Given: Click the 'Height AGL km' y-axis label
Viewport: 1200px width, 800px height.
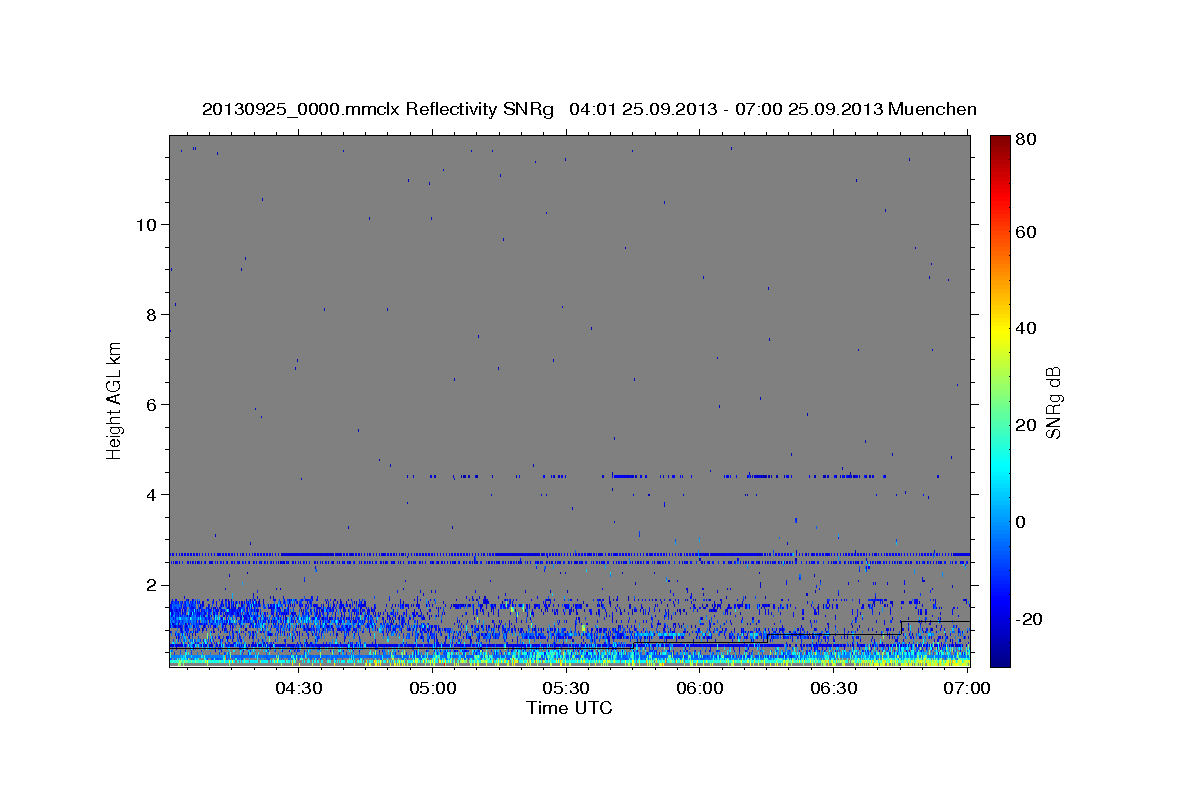Looking at the screenshot, I should point(114,400).
